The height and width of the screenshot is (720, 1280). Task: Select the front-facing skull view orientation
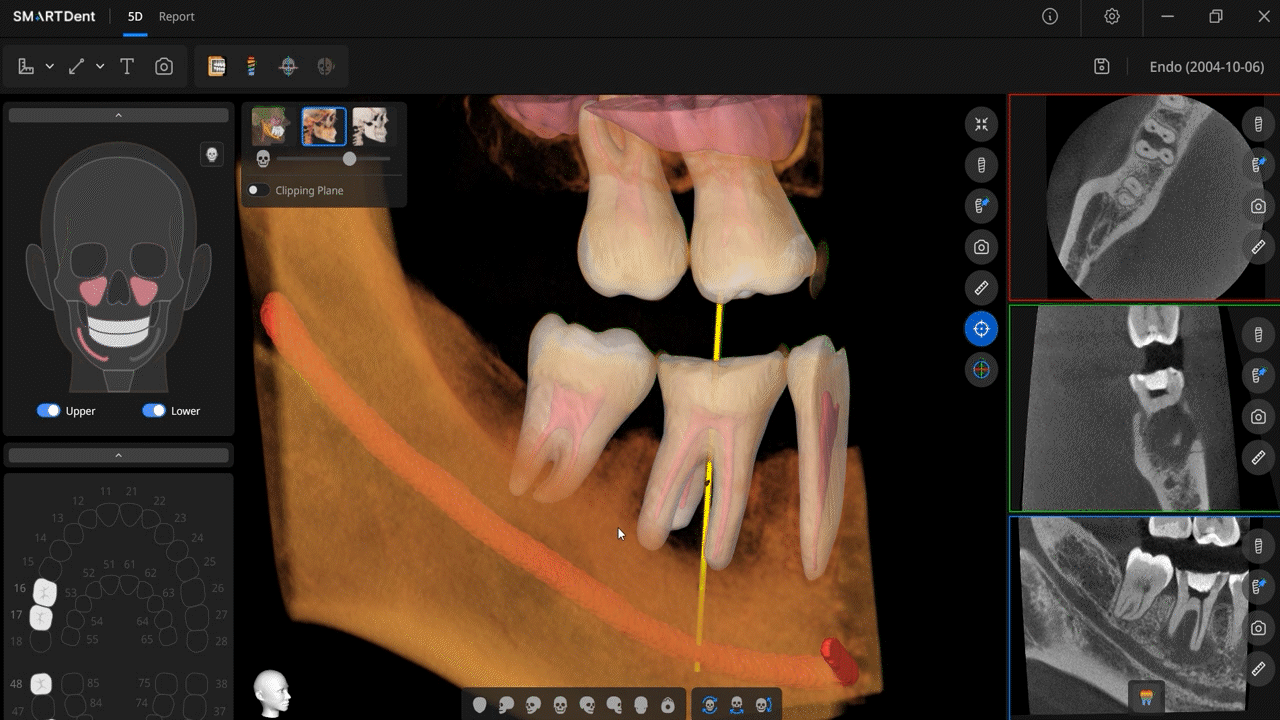[560, 705]
